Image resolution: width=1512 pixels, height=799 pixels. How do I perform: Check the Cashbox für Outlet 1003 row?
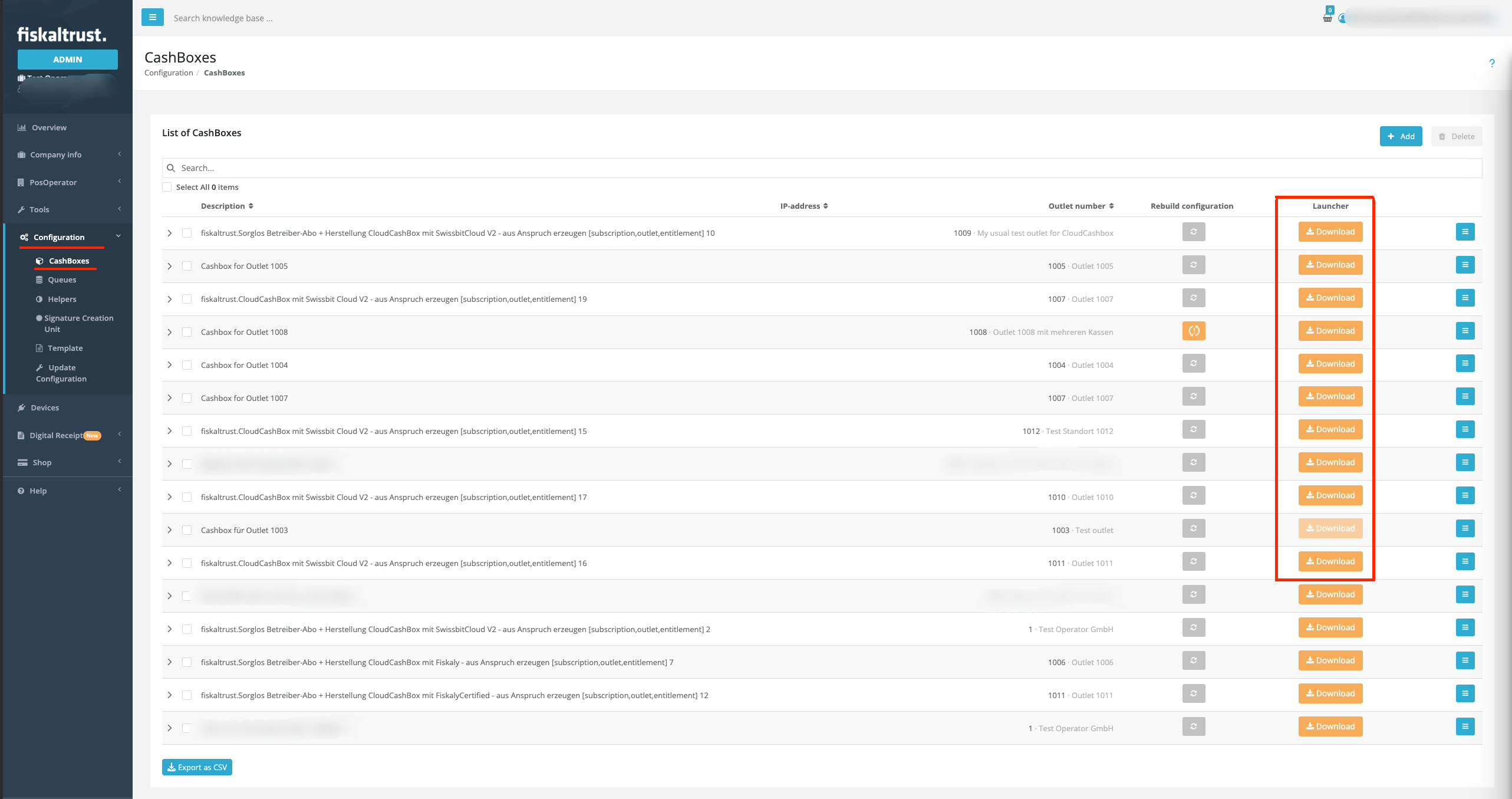point(187,530)
